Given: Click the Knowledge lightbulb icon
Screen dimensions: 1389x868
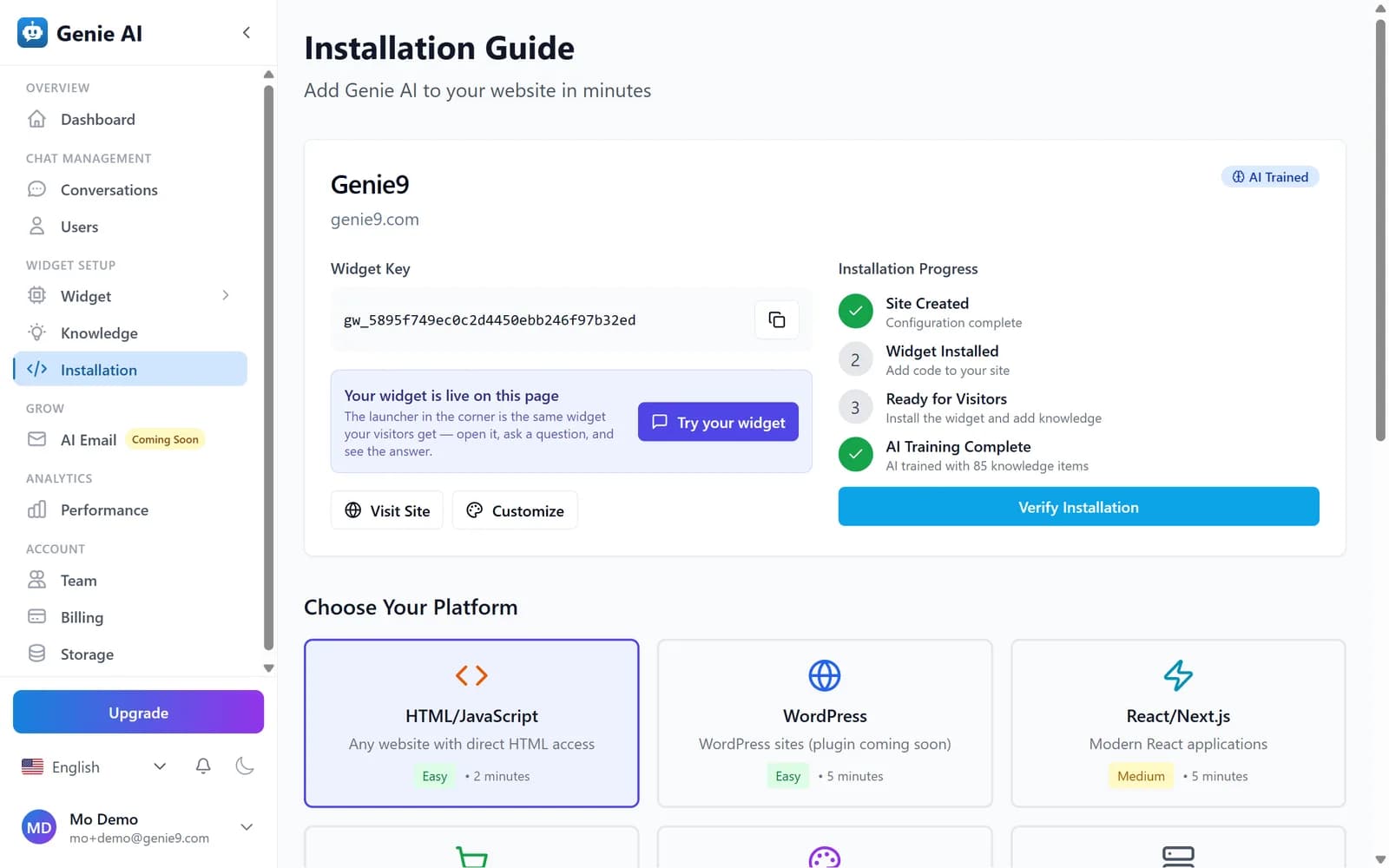Looking at the screenshot, I should tap(36, 332).
